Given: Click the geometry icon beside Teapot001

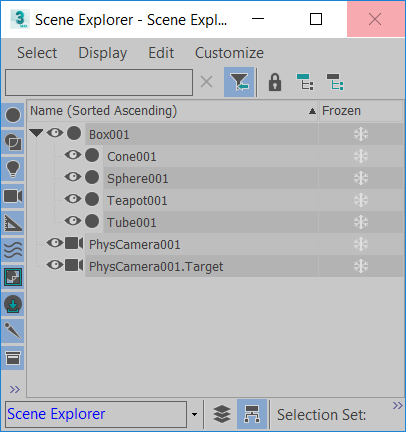Looking at the screenshot, I should [92, 199].
